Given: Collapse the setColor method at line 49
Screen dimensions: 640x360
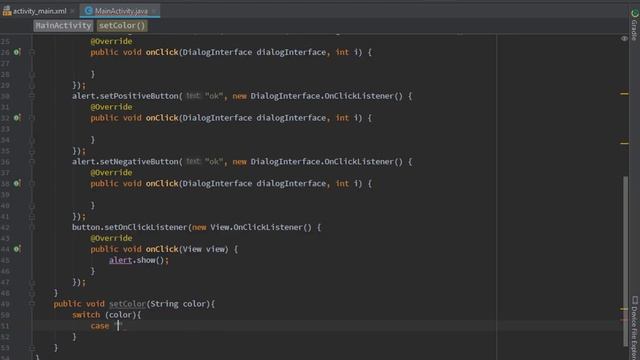Looking at the screenshot, I should pyautogui.click(x=32, y=304).
